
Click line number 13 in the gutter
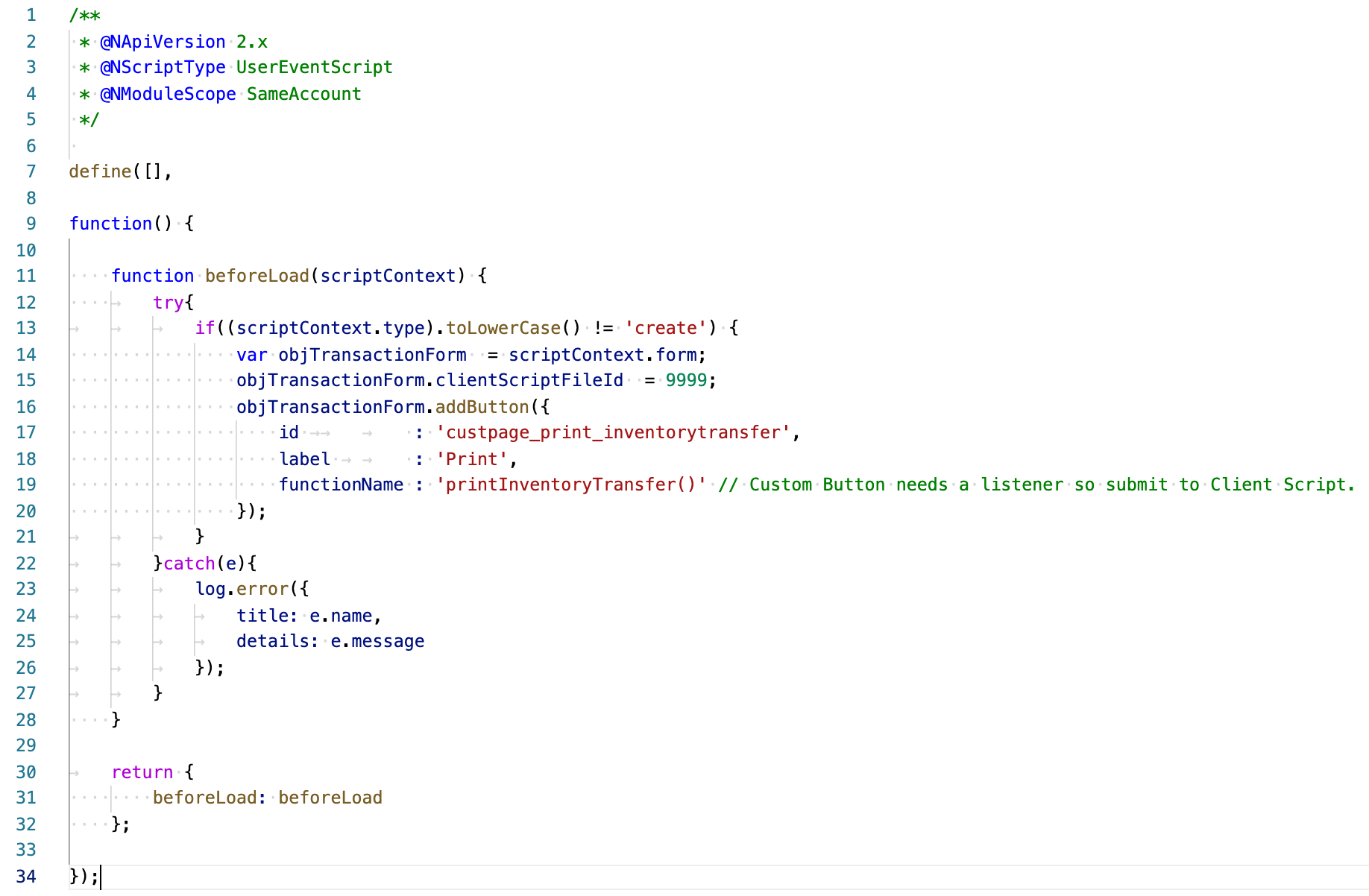click(26, 328)
